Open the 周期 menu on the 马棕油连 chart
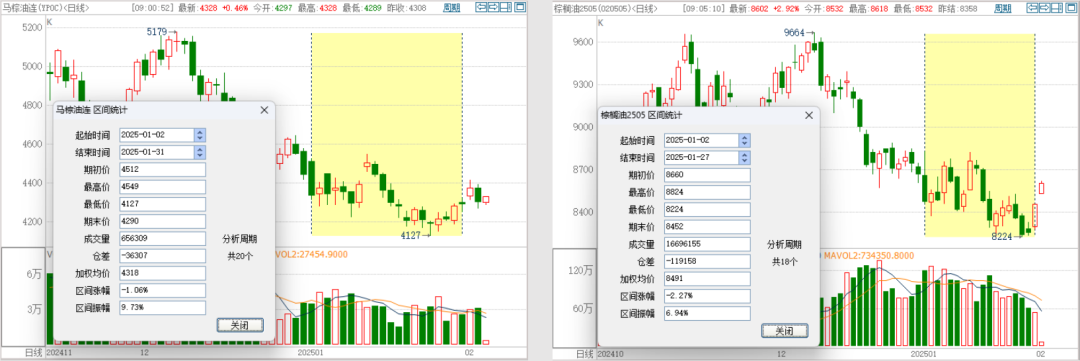Image resolution: width=1080 pixels, height=361 pixels. [x=452, y=8]
